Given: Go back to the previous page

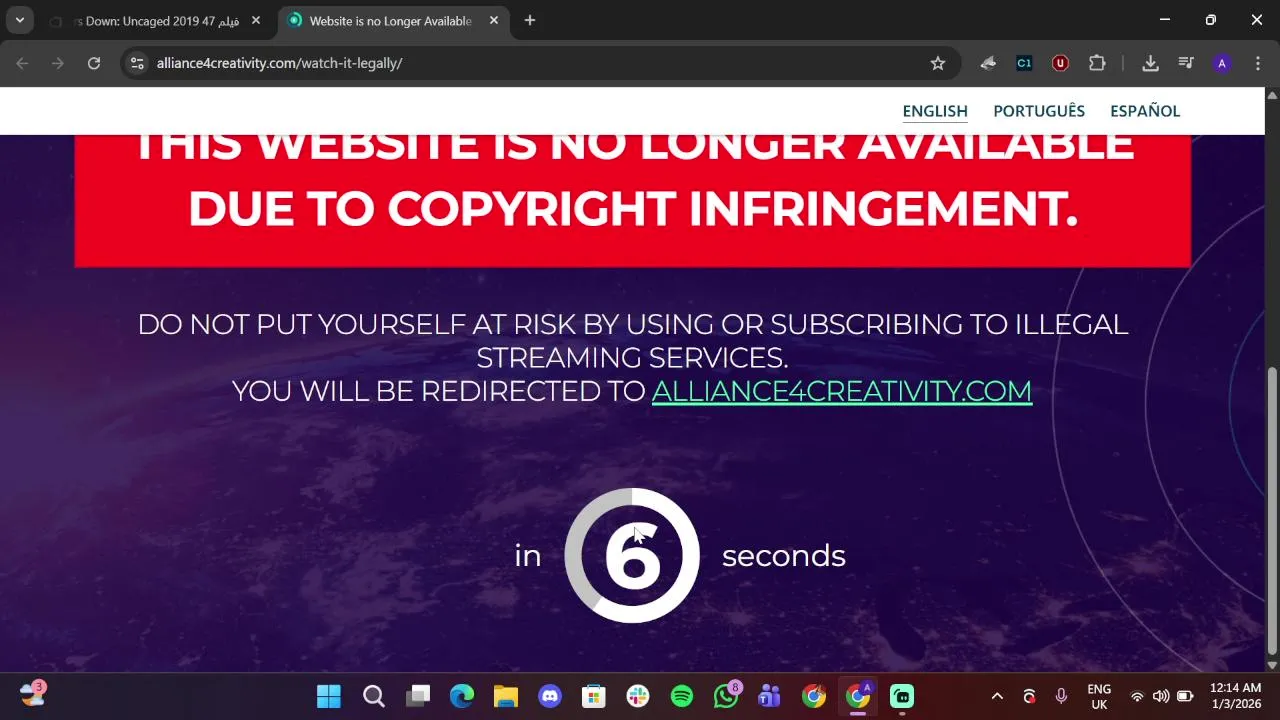Looking at the screenshot, I should coord(22,63).
